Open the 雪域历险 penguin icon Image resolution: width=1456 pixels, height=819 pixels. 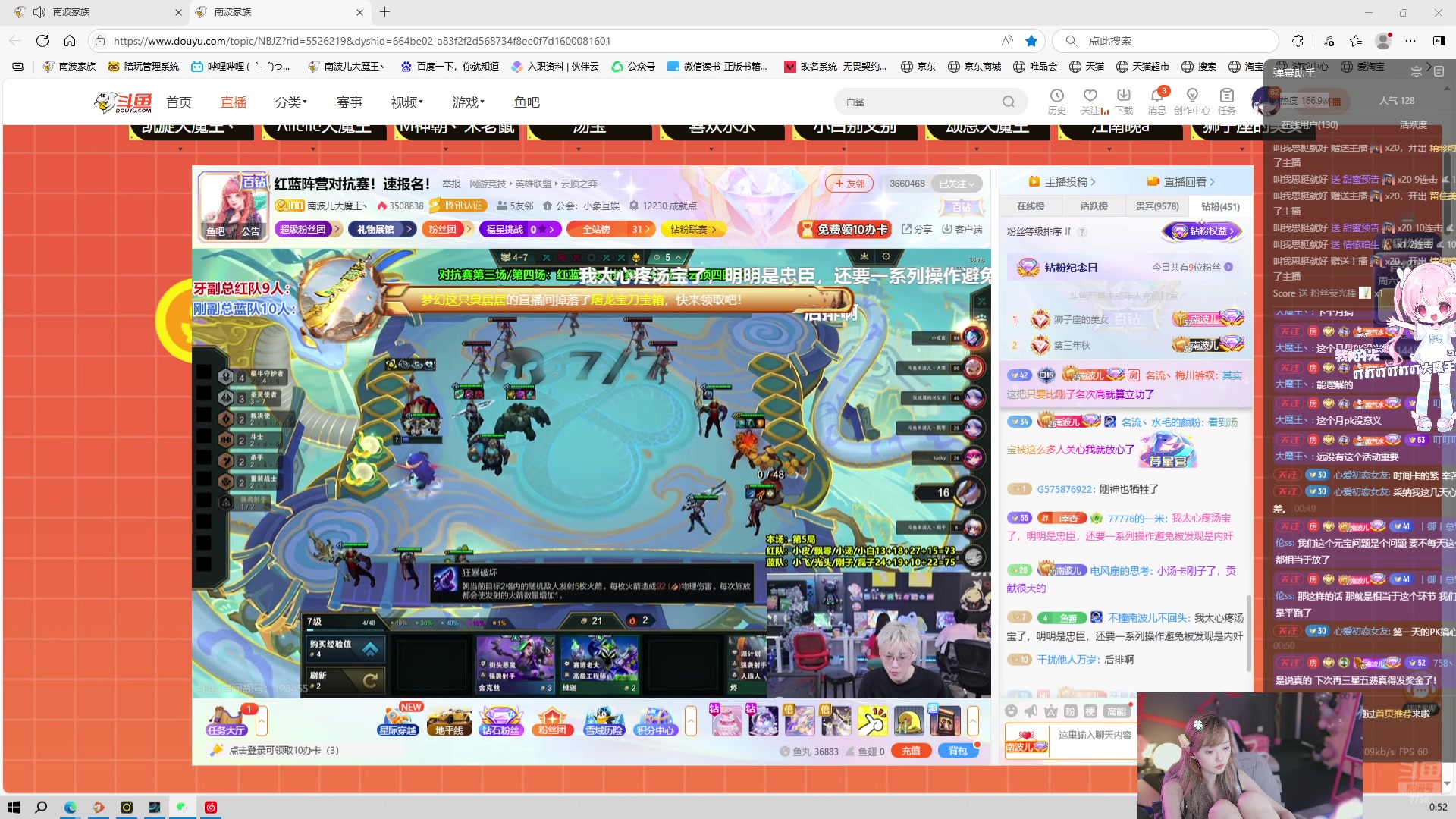[604, 720]
